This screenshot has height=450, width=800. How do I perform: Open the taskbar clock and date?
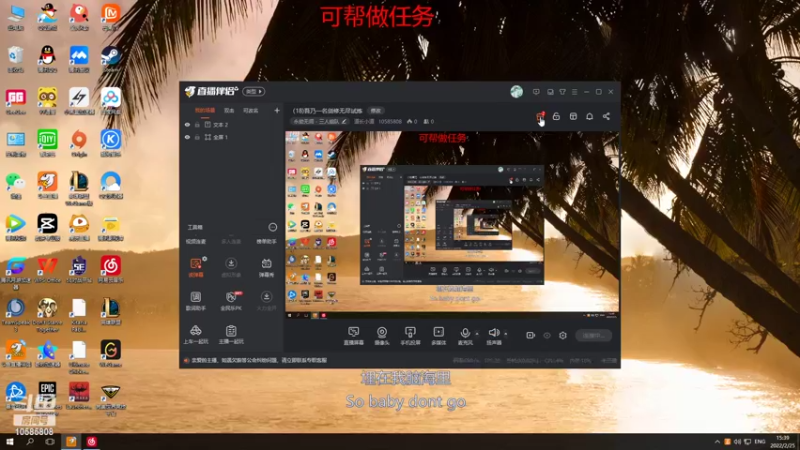click(782, 441)
